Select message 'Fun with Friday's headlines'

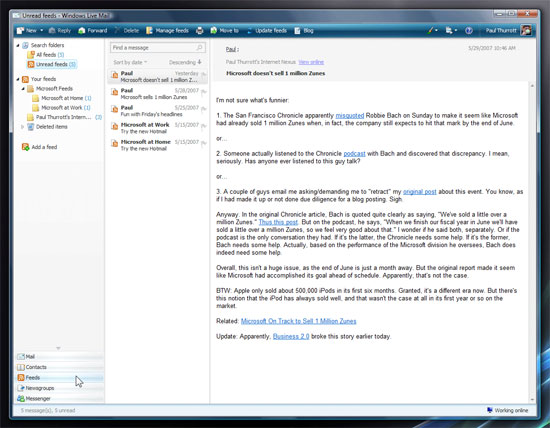tap(157, 111)
